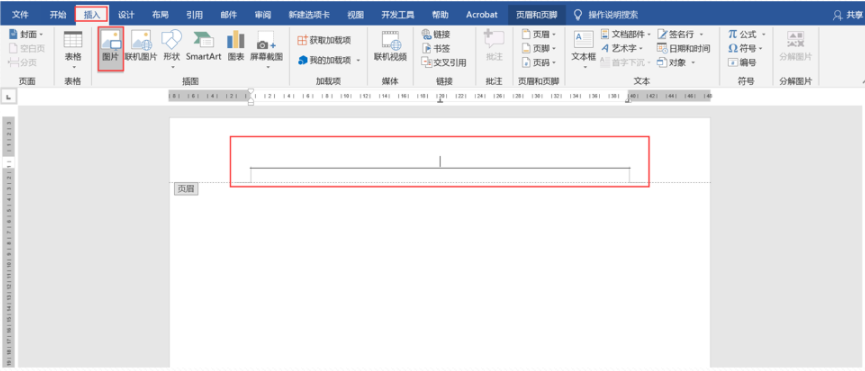Insert a Bookmark (书签)
The height and width of the screenshot is (371, 865).
tap(436, 49)
